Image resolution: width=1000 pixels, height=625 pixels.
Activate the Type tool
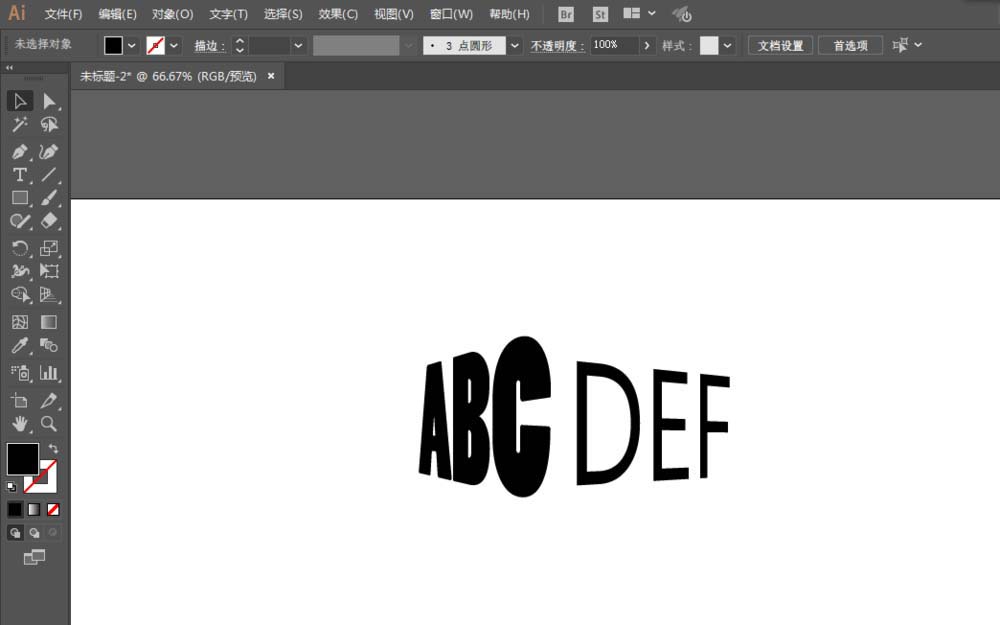coord(20,175)
